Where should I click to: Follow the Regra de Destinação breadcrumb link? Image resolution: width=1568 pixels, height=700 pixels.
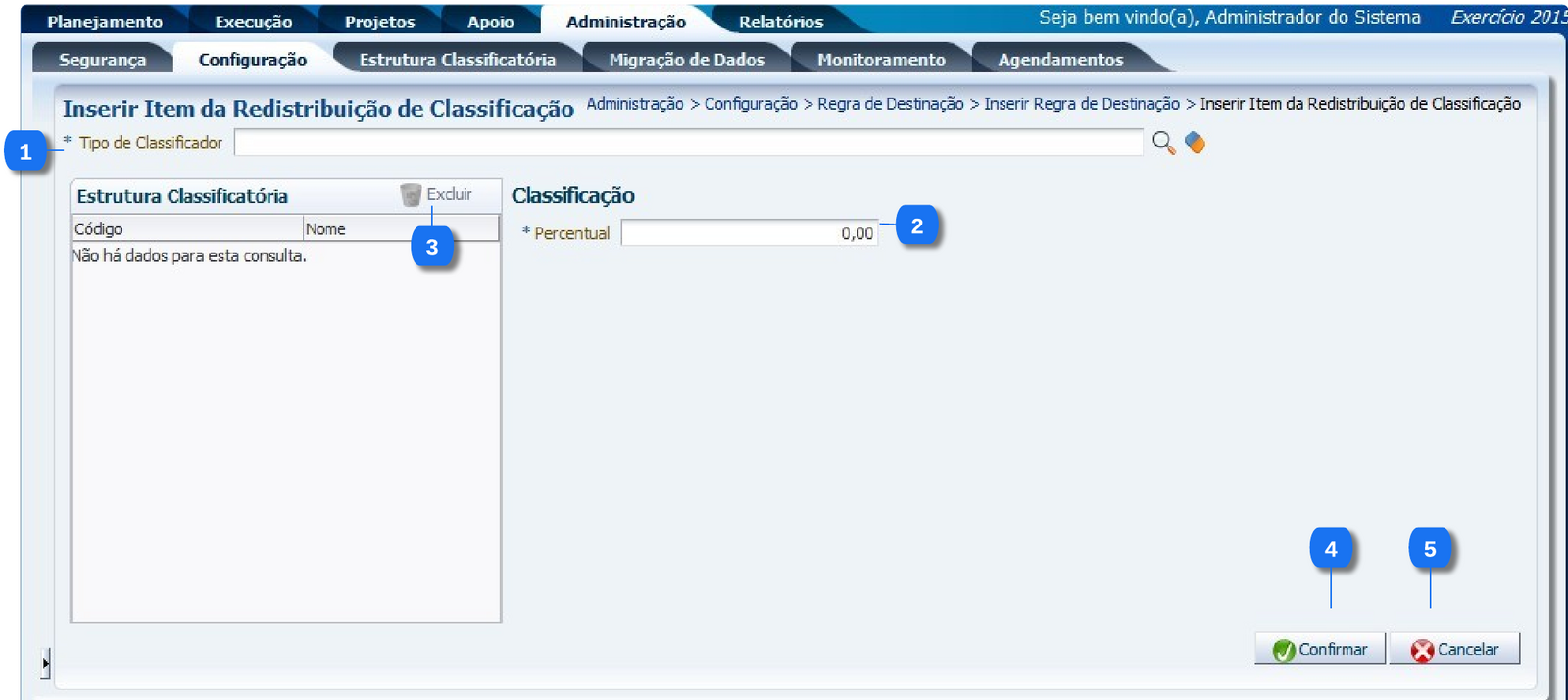click(x=890, y=104)
